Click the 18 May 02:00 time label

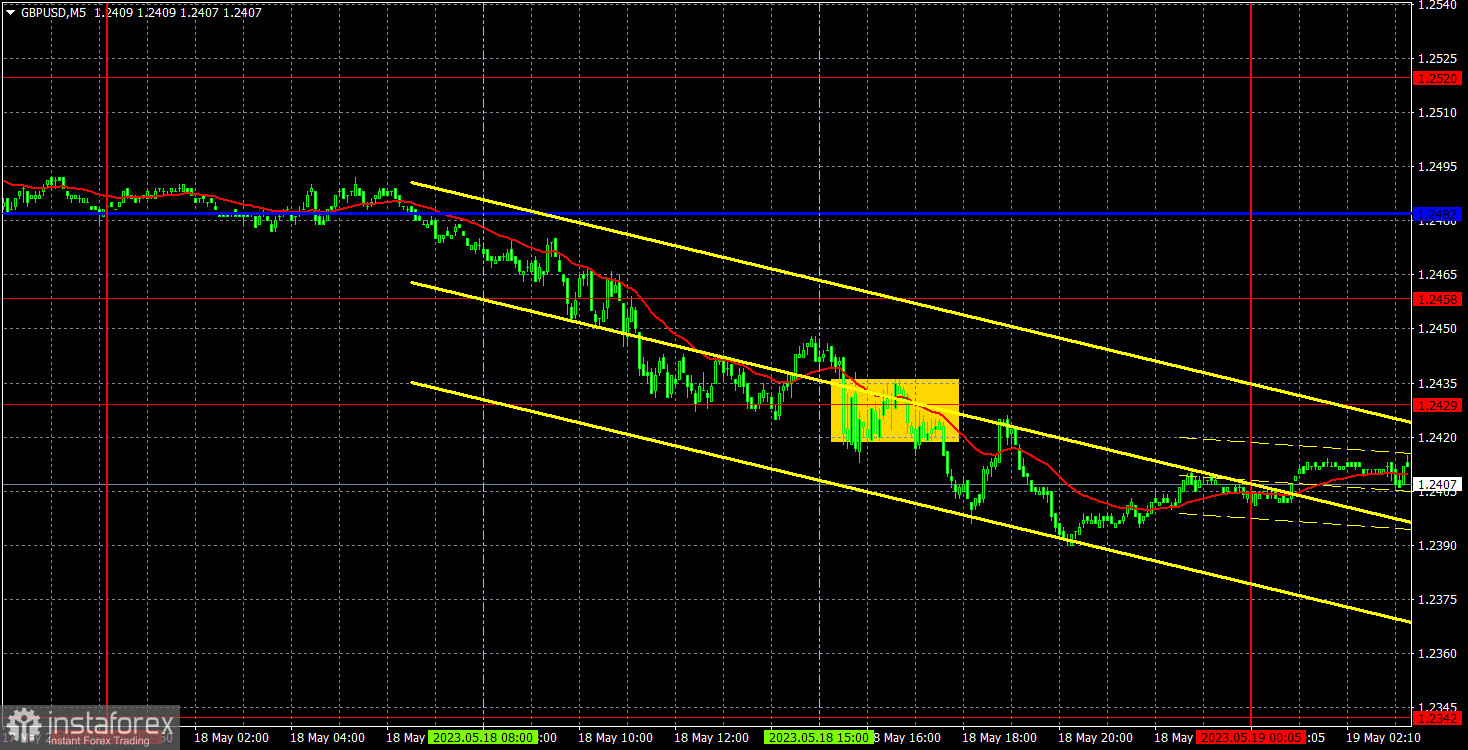[x=231, y=738]
